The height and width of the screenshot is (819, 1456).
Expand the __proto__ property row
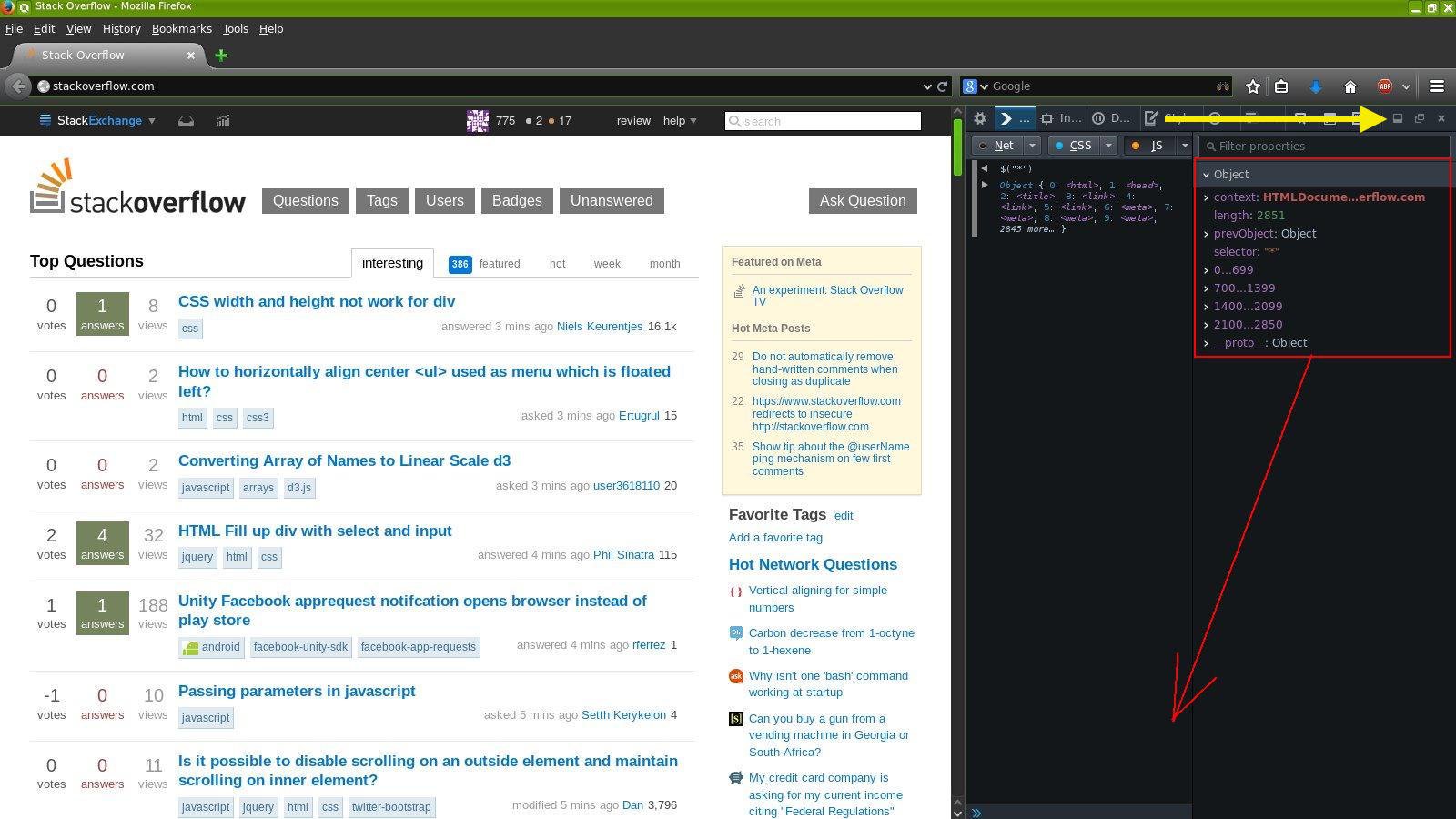coord(1206,343)
